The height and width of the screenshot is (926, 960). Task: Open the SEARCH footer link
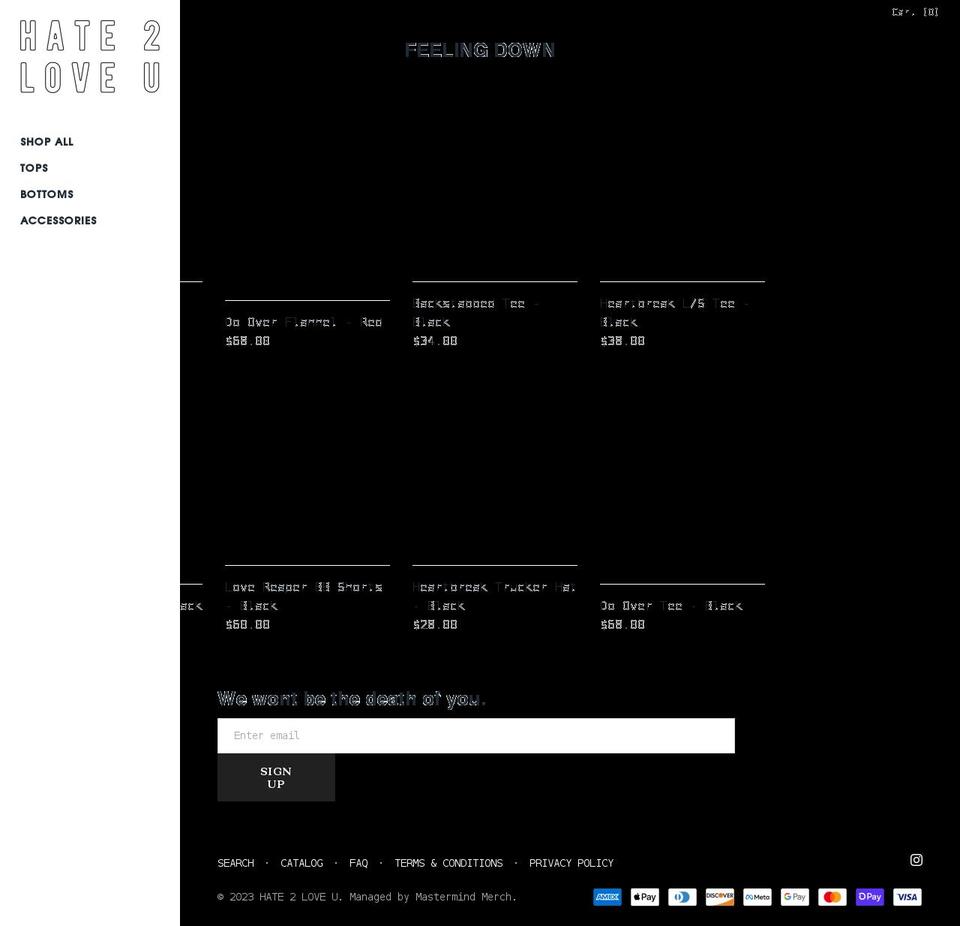[x=236, y=863]
